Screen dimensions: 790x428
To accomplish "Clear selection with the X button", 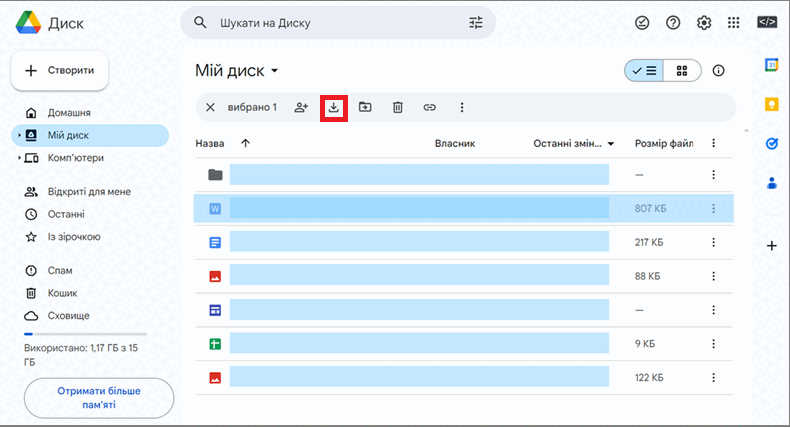I will 210,107.
